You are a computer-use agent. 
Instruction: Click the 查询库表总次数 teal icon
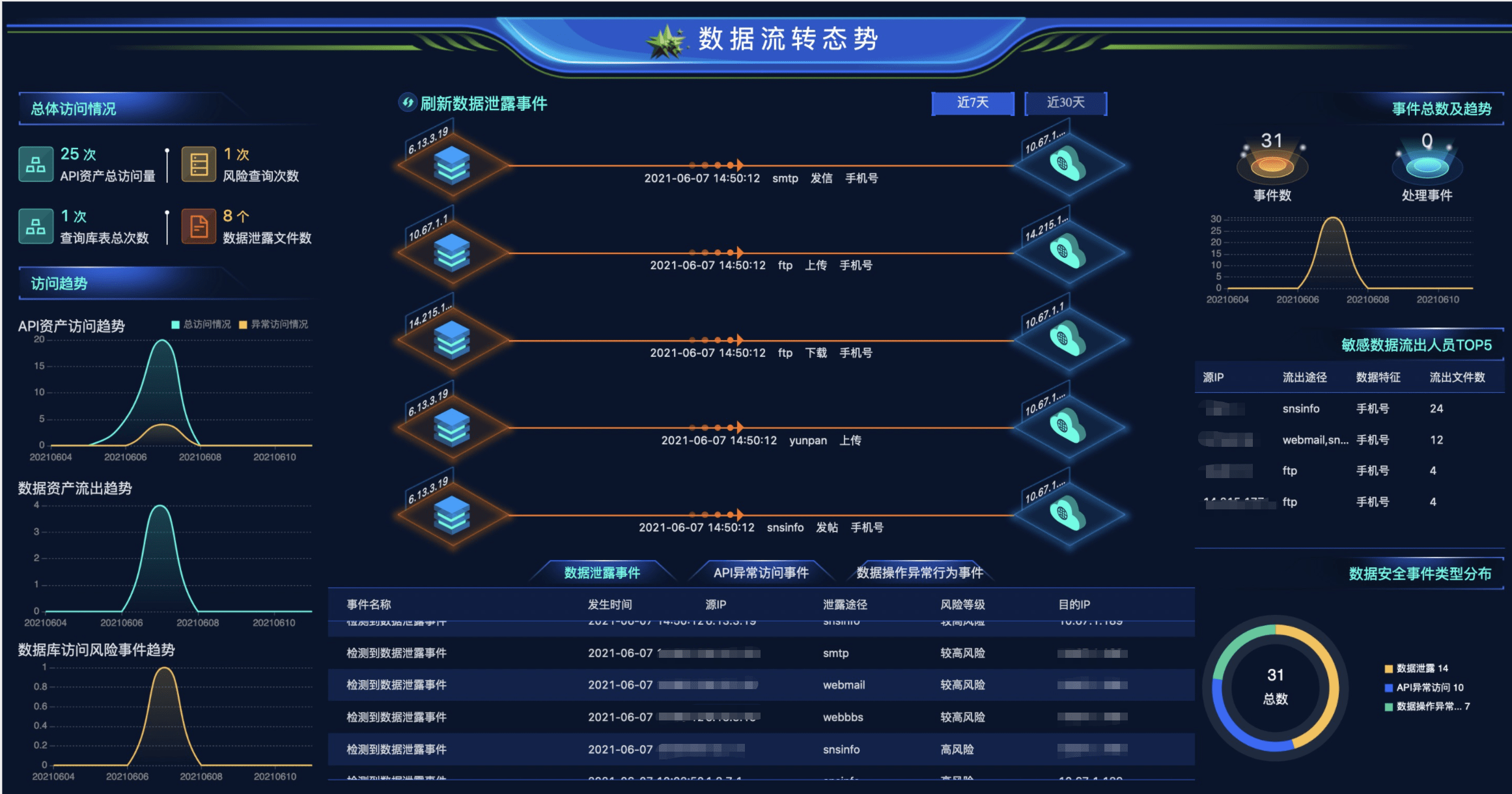pyautogui.click(x=36, y=226)
